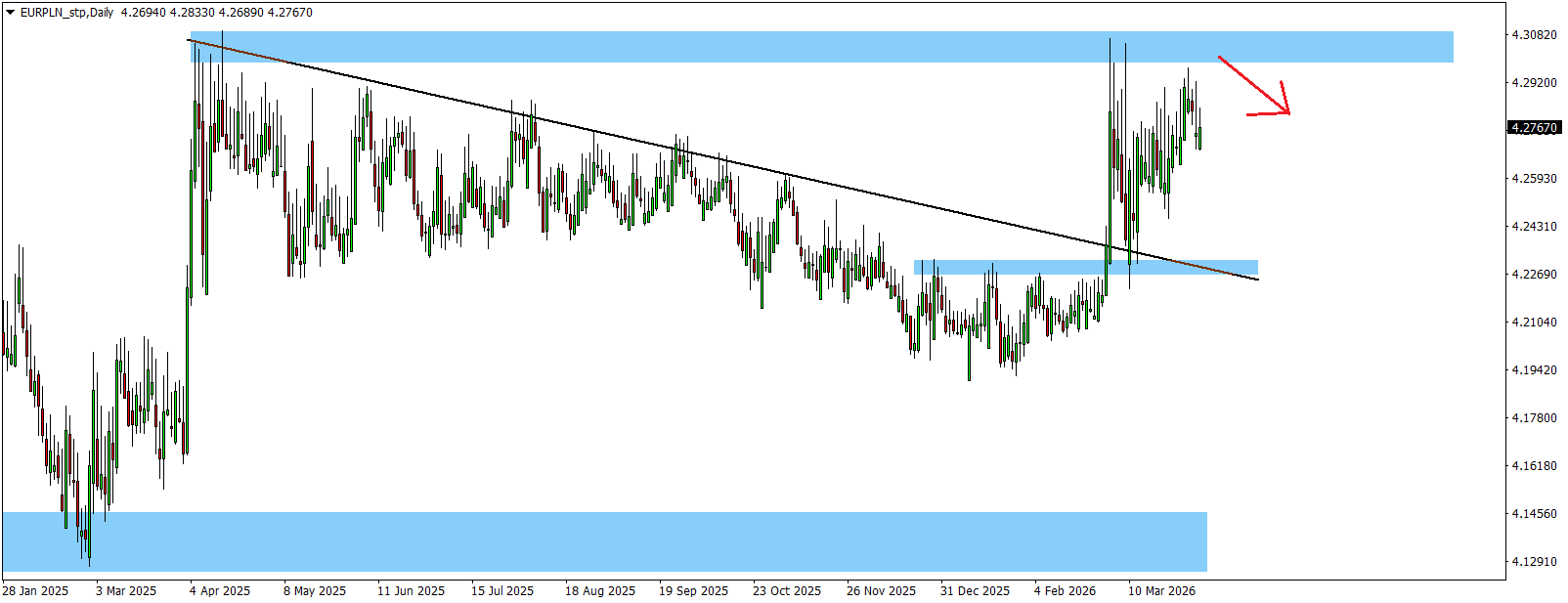Click the 31 Dec 2025 date label
The height and width of the screenshot is (603, 1568).
(x=975, y=591)
